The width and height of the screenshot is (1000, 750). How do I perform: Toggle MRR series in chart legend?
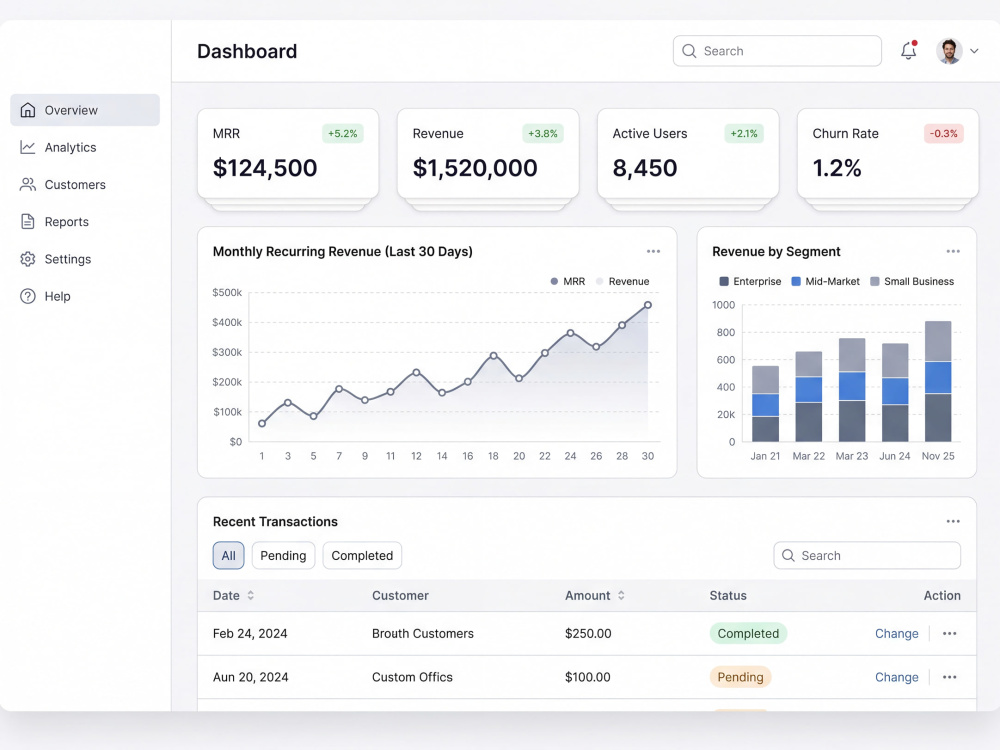568,281
